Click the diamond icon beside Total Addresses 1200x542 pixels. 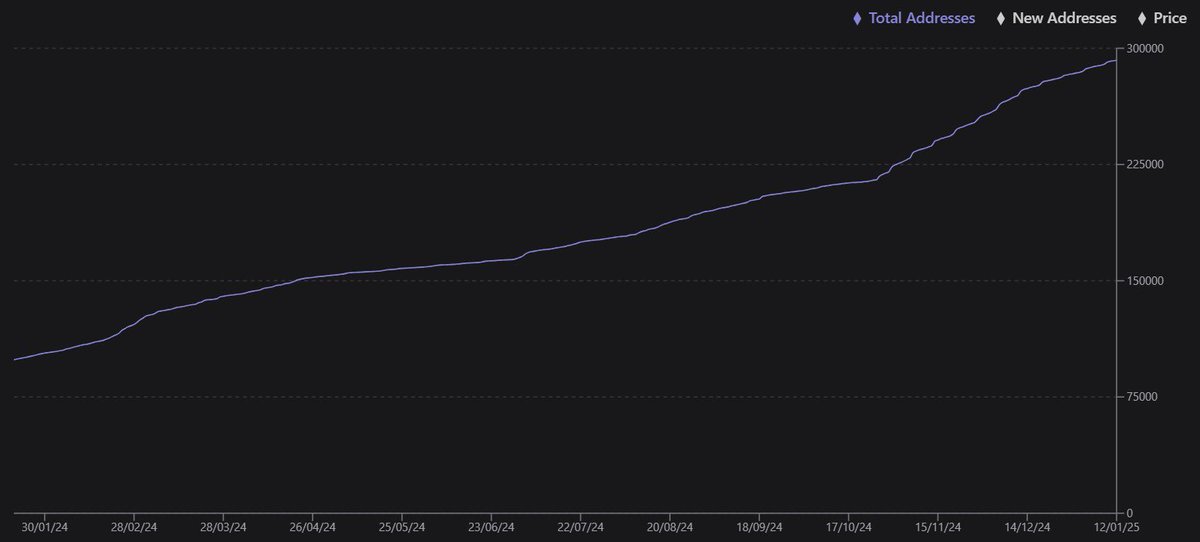tap(856, 18)
